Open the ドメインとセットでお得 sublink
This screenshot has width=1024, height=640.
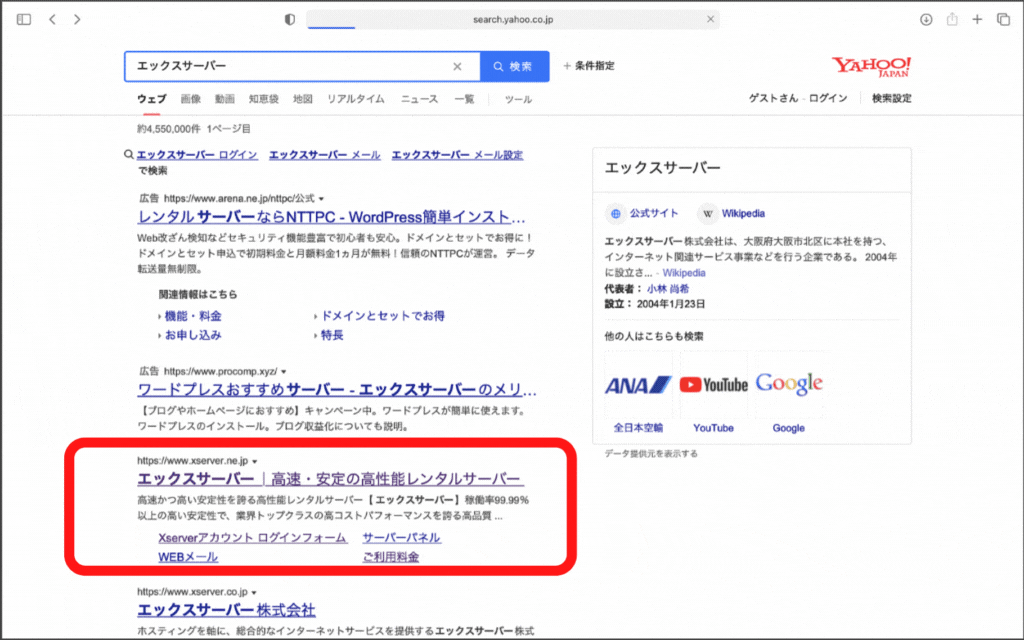coord(383,316)
